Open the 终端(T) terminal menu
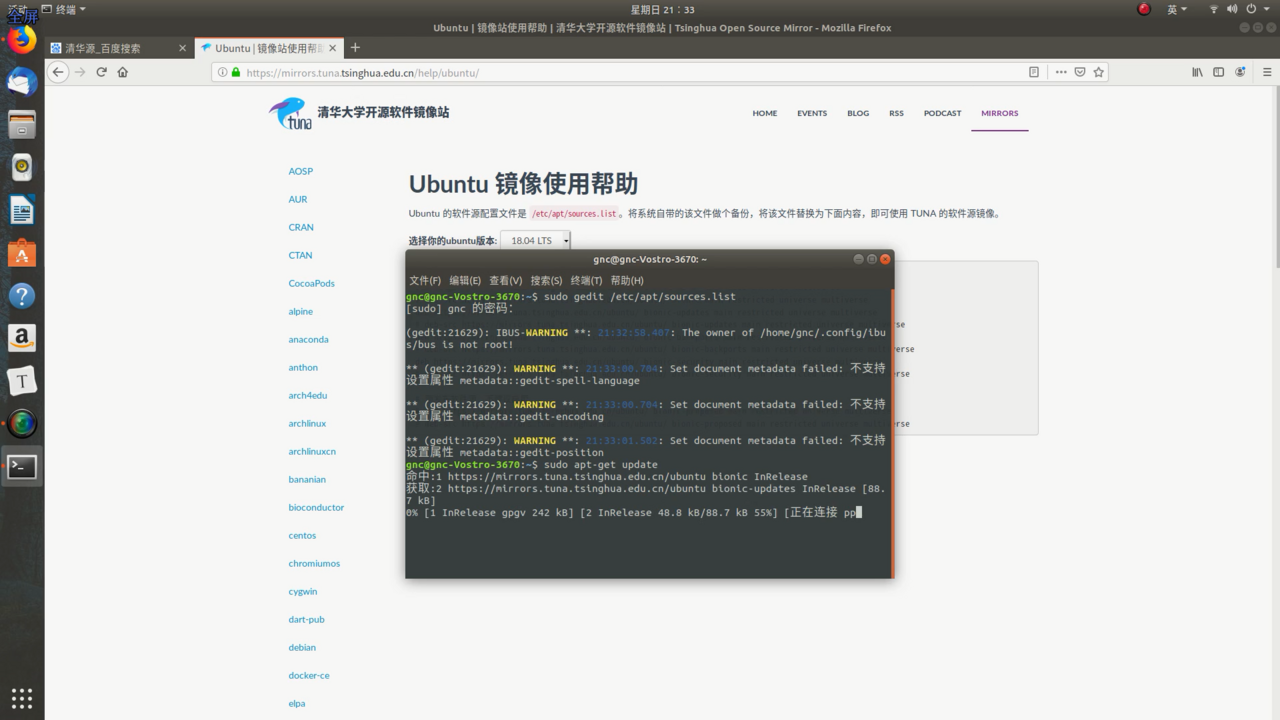The height and width of the screenshot is (720, 1280). click(585, 281)
